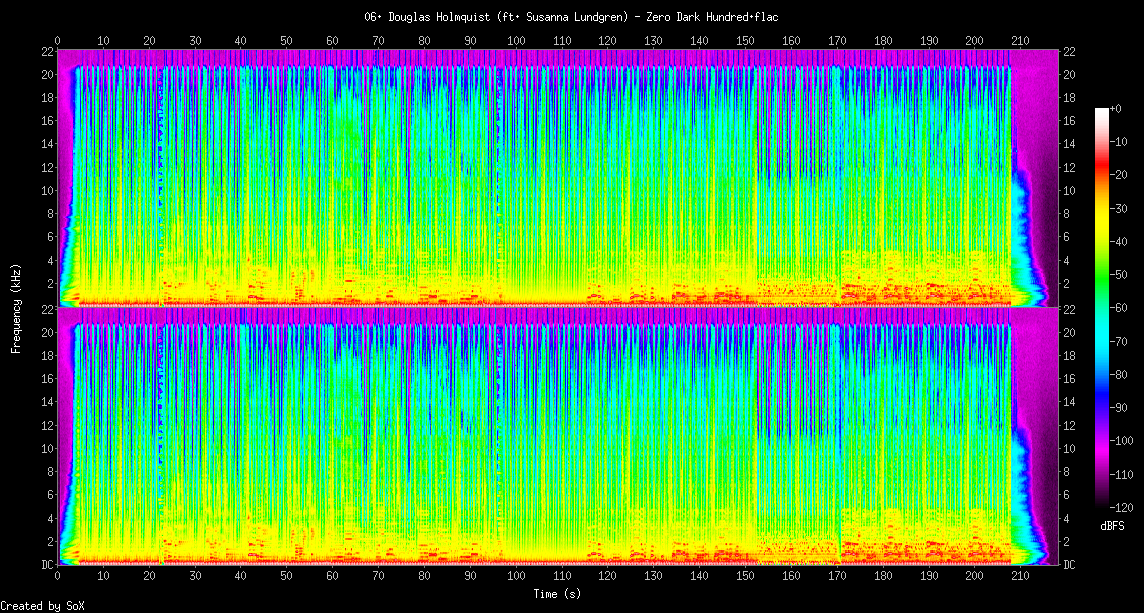This screenshot has width=1144, height=613.
Task: Click the "+0" label on color scale
Action: click(1116, 108)
